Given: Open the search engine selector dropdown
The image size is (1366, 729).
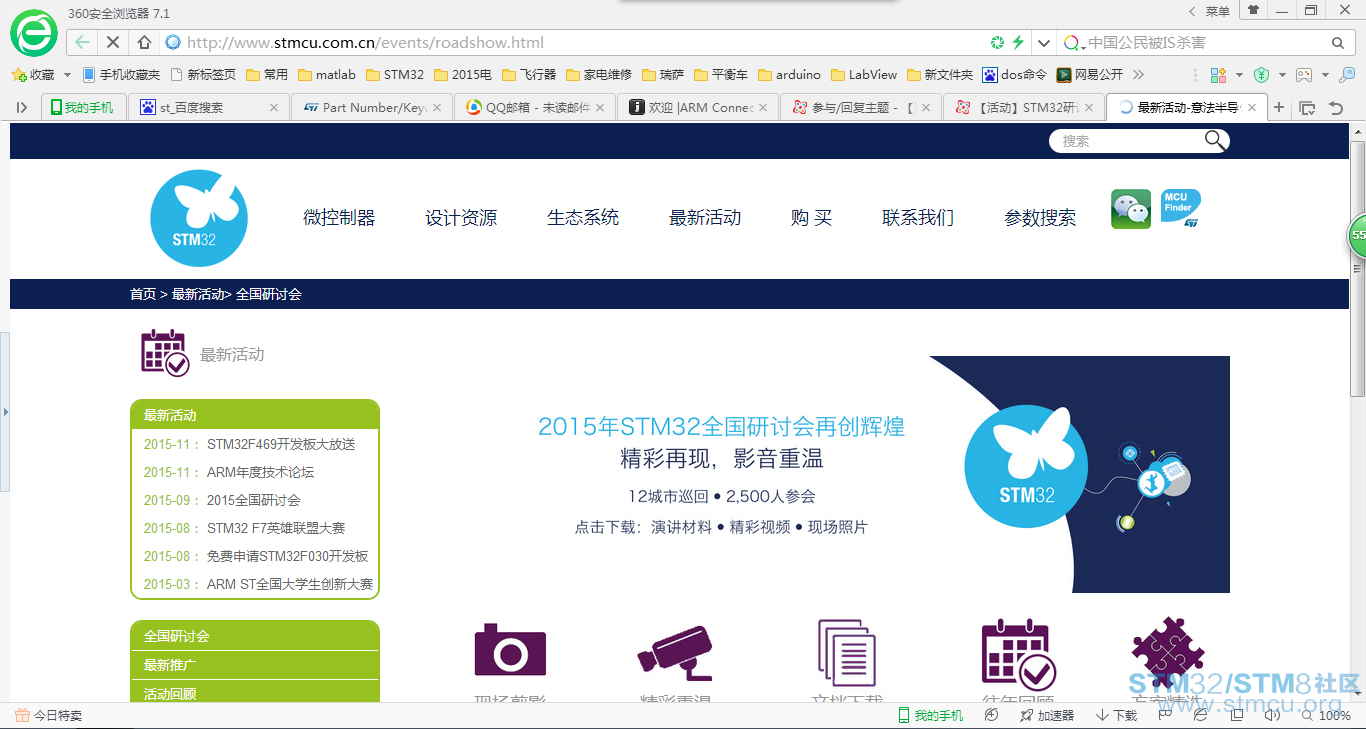Looking at the screenshot, I should click(1074, 43).
